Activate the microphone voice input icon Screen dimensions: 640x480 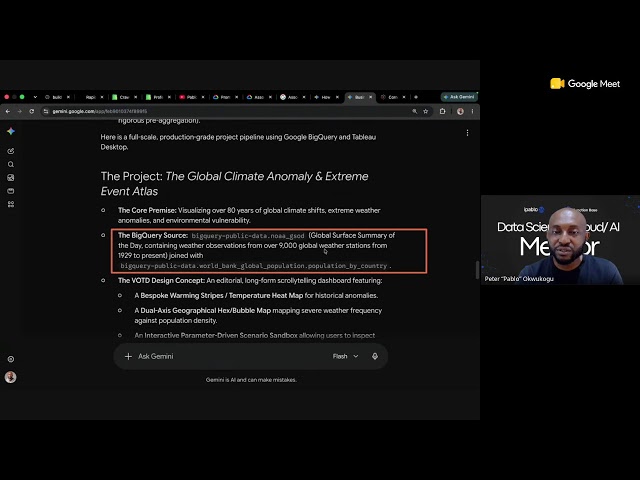(x=375, y=356)
